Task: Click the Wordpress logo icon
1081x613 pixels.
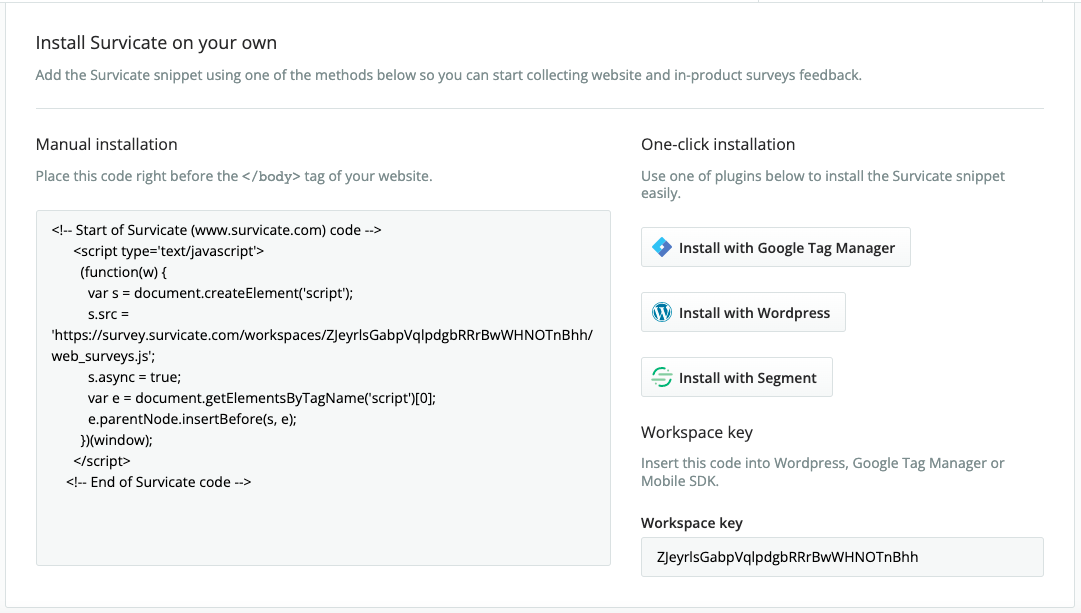Action: point(662,312)
